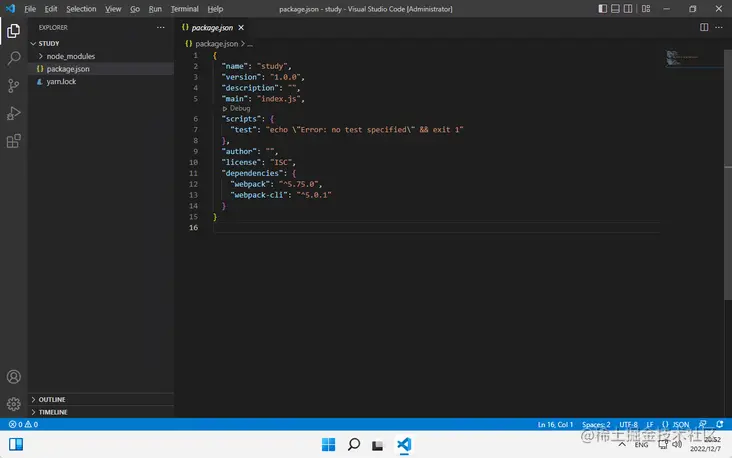Screen dimensions: 732x458
Task: Click the "license" key in editor
Action: point(241,162)
